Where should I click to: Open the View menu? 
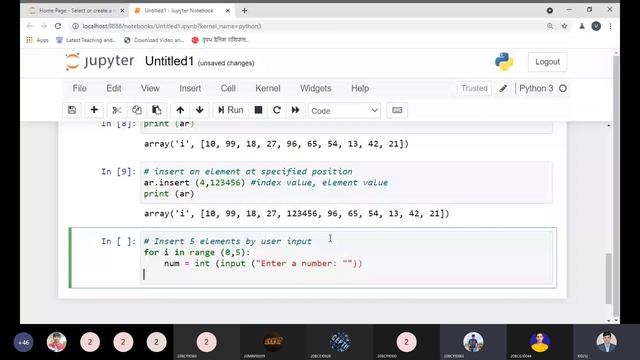[x=150, y=88]
